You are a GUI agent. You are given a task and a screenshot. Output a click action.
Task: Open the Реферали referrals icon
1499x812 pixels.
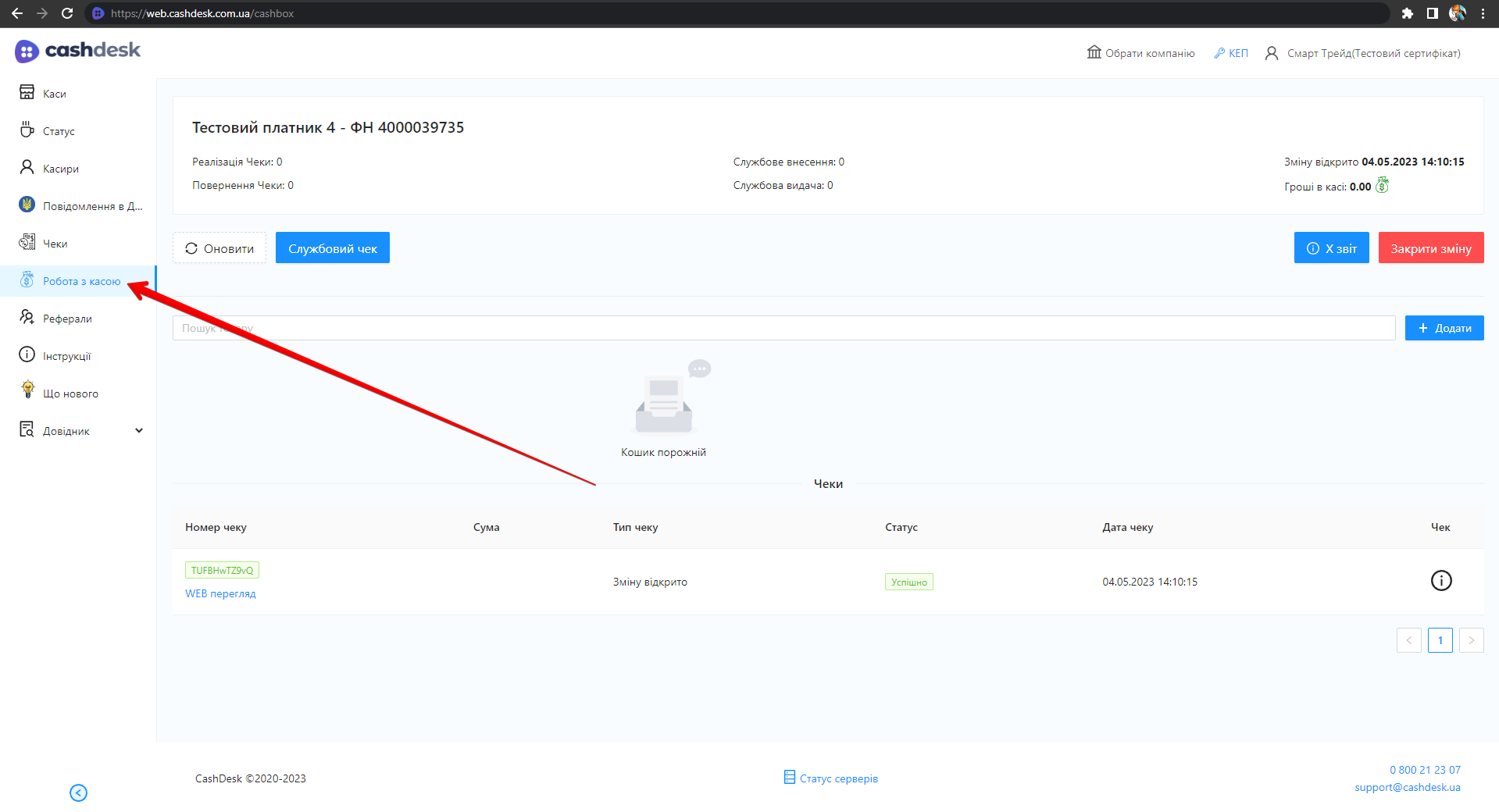pyautogui.click(x=26, y=317)
